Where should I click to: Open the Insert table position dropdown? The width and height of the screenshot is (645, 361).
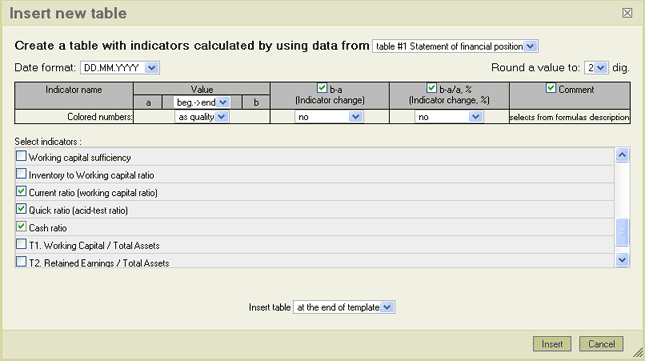344,307
